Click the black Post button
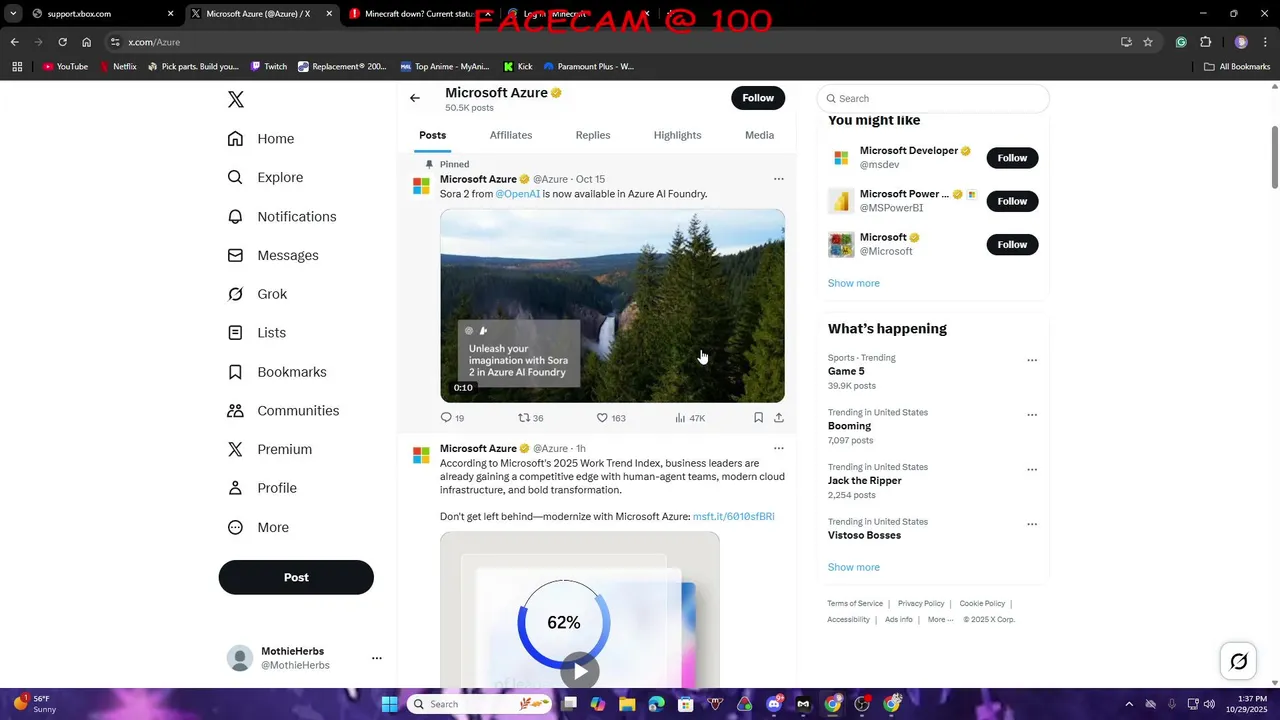1280x720 pixels. (x=296, y=577)
